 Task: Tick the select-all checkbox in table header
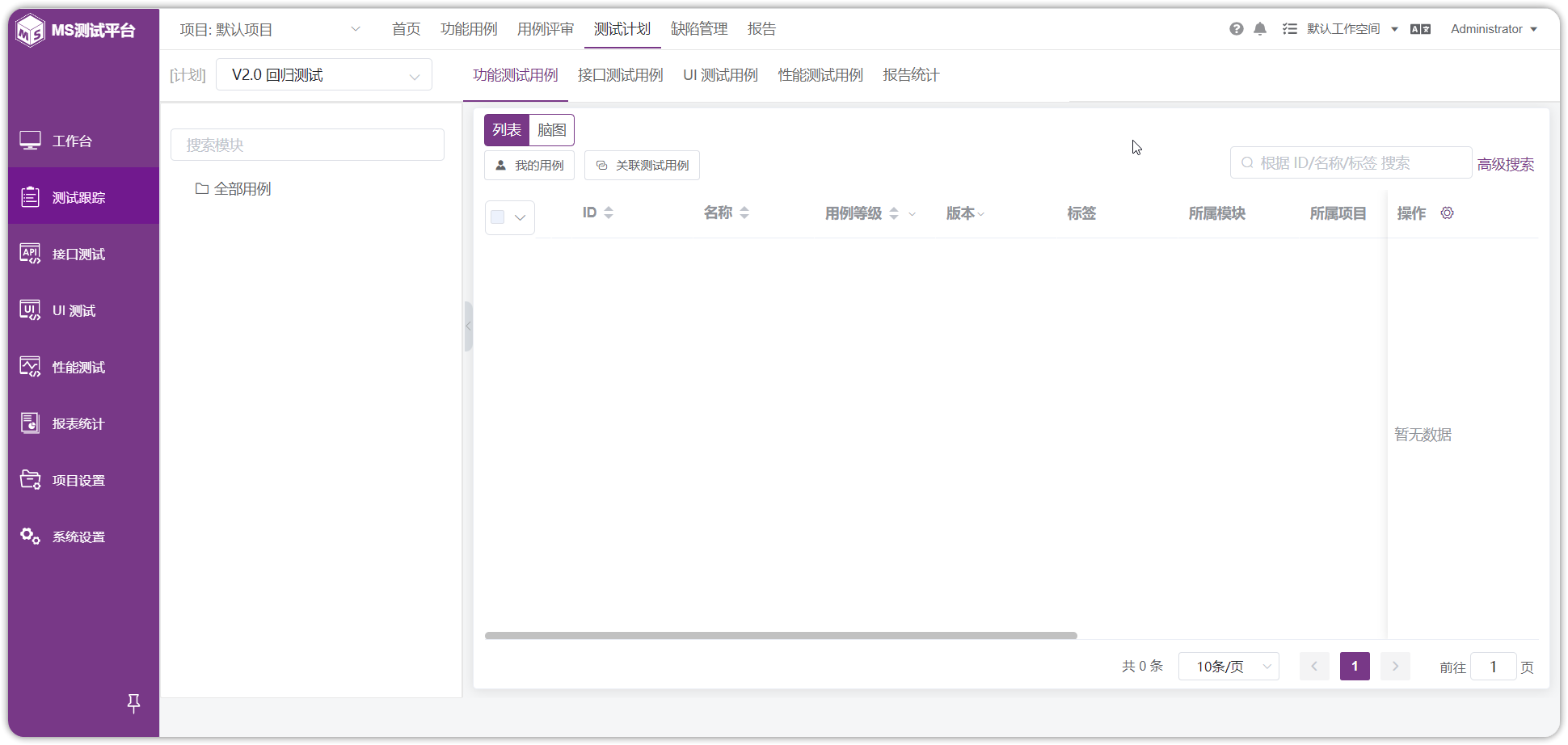(x=498, y=217)
